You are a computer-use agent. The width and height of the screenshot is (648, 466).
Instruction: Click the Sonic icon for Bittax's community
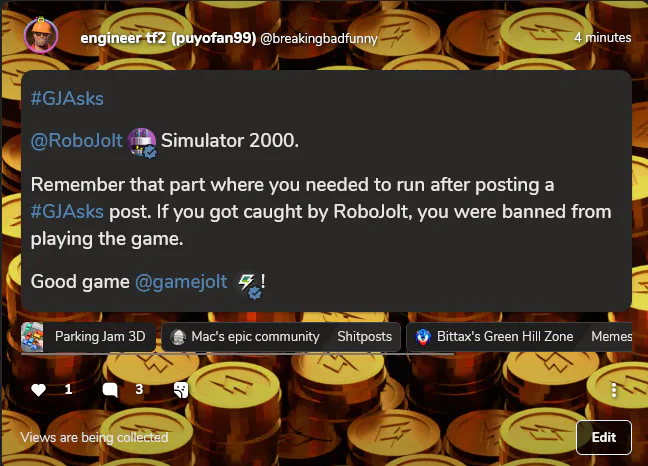click(423, 337)
